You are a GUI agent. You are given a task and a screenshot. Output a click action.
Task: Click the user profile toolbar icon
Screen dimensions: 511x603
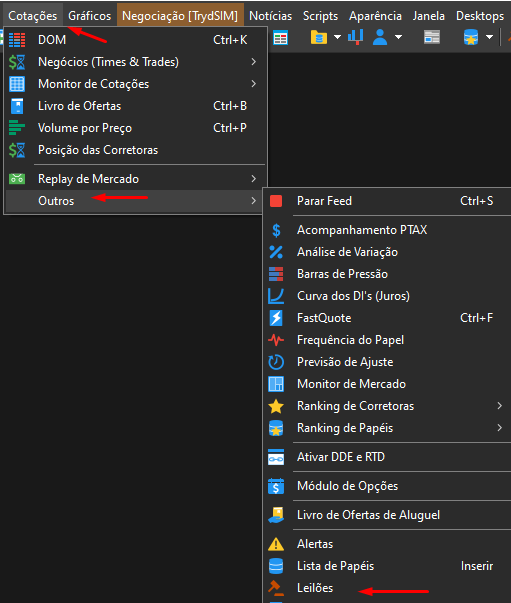[x=380, y=37]
